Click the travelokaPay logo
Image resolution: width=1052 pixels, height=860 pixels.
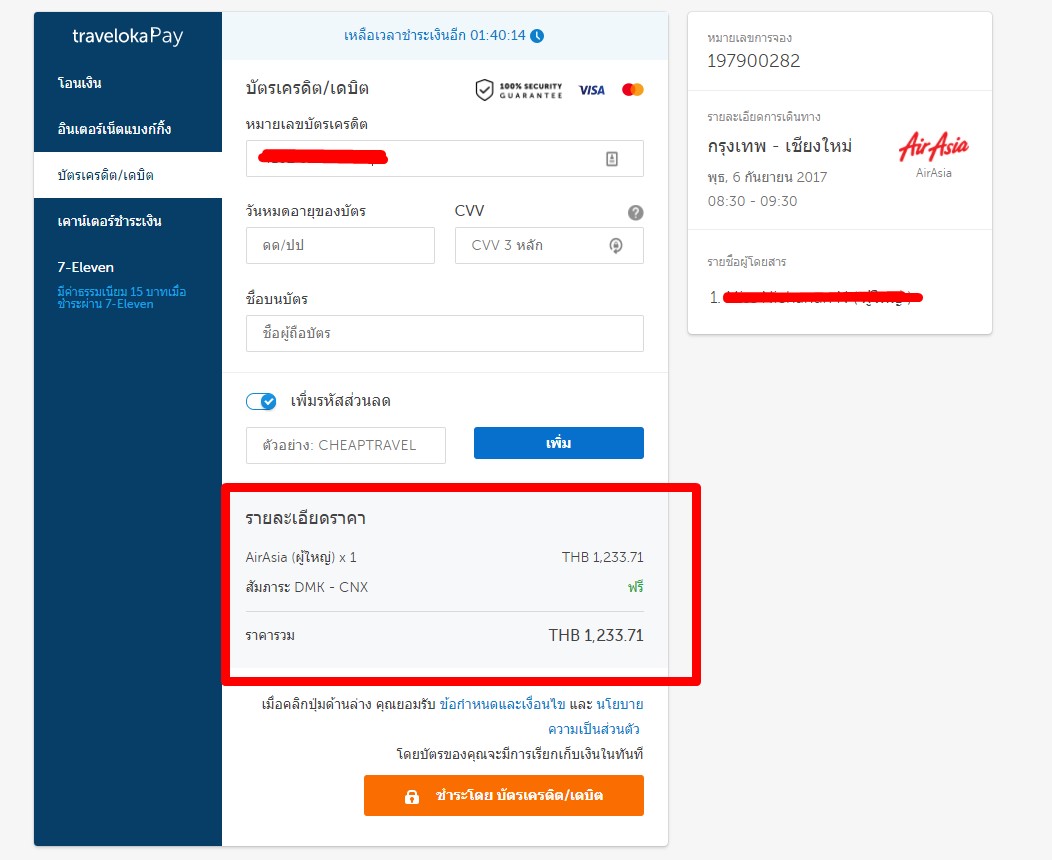[x=127, y=36]
